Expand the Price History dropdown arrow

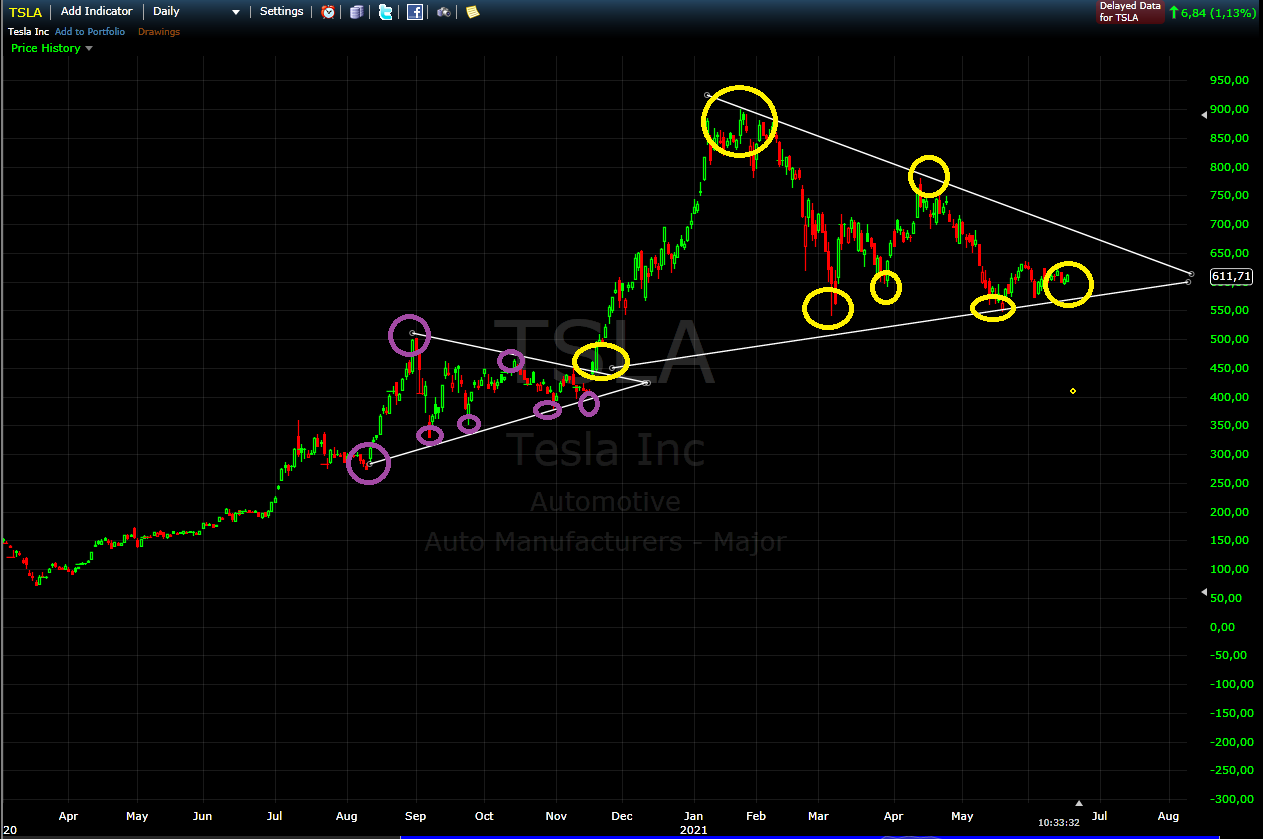point(88,48)
